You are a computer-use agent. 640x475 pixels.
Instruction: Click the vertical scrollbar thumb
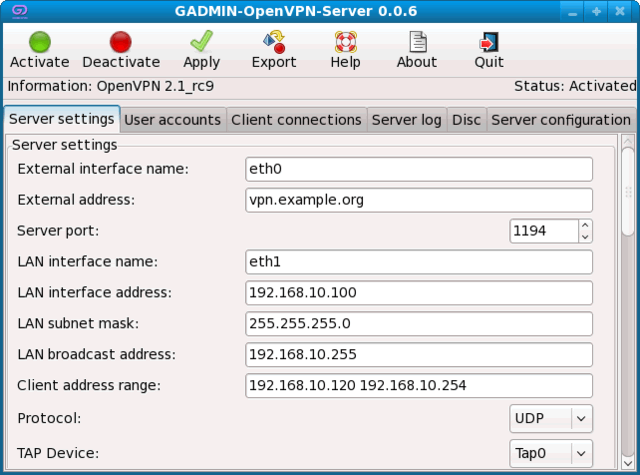pos(628,192)
